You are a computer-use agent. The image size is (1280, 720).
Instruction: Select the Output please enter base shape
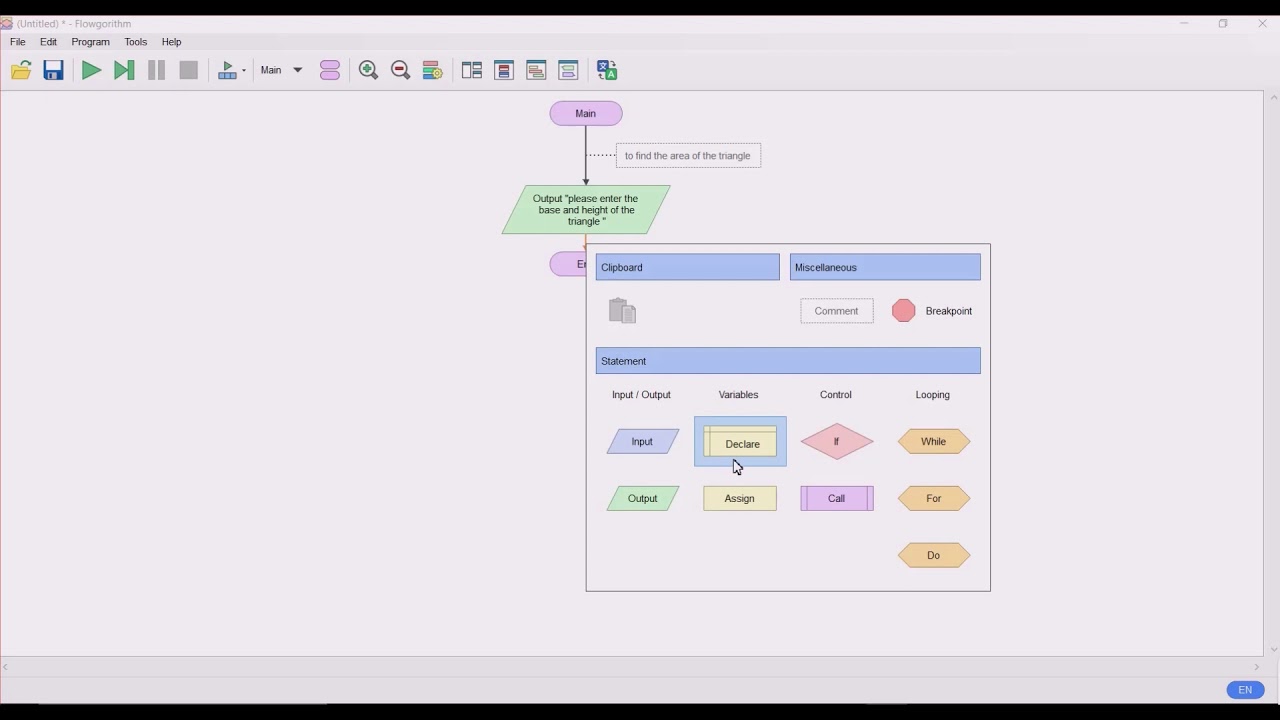click(x=586, y=210)
